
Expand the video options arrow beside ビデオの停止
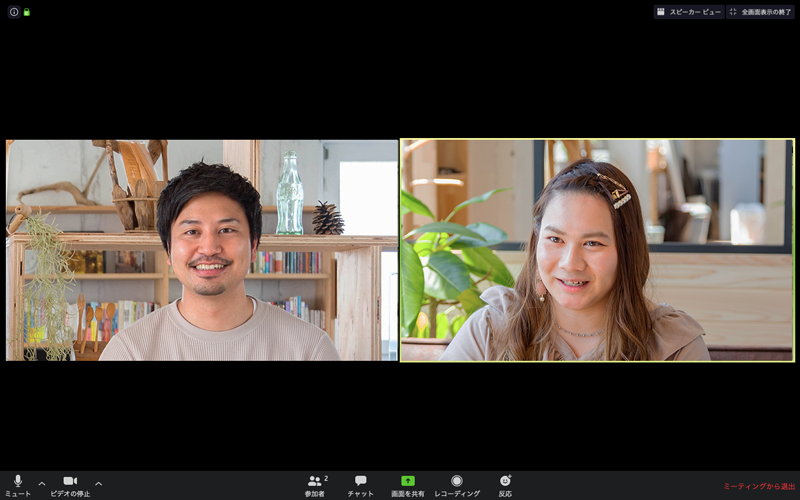(98, 483)
